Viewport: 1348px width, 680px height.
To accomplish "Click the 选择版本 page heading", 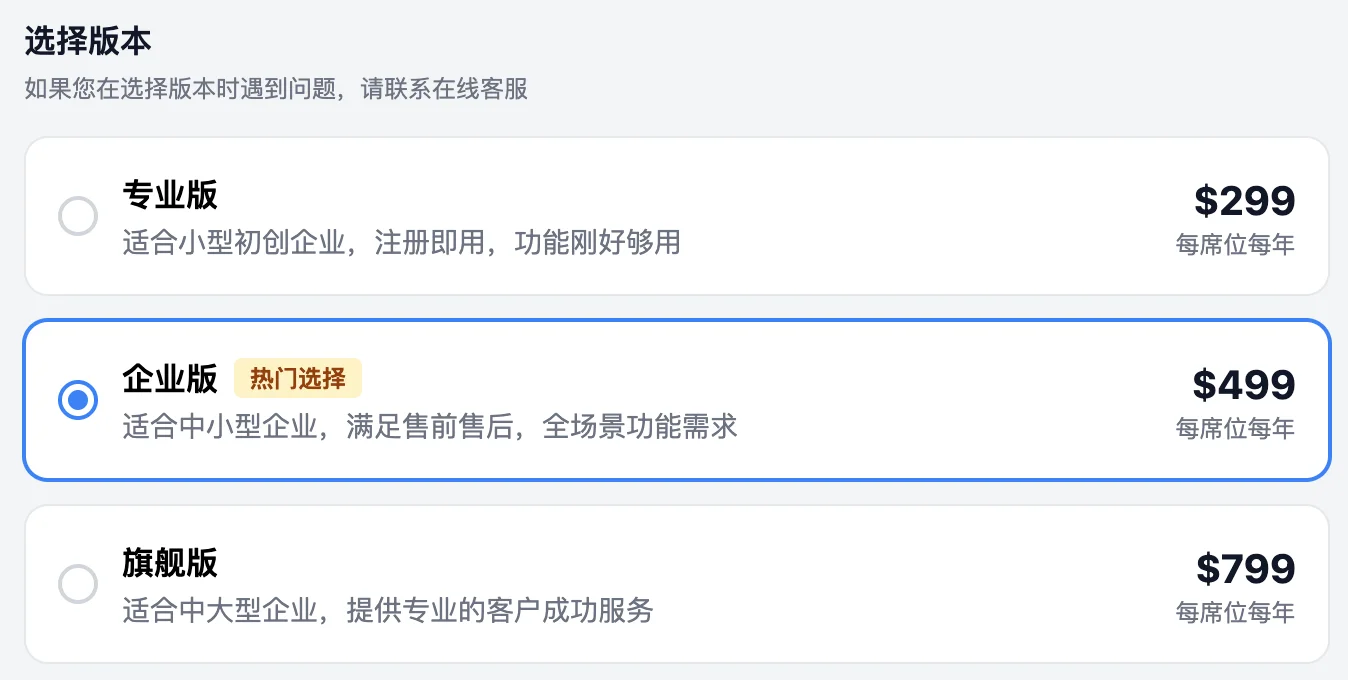I will [85, 40].
